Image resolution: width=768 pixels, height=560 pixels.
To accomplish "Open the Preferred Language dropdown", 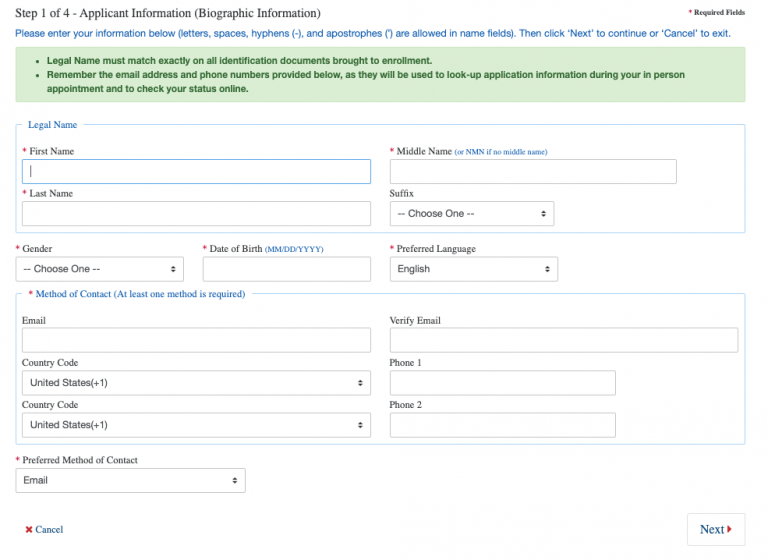I will point(473,269).
